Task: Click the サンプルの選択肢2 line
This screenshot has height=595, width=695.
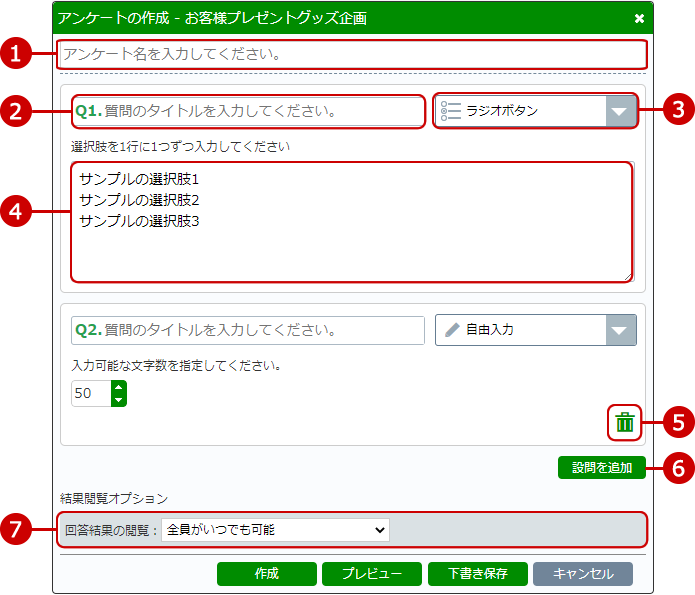Action: (139, 200)
